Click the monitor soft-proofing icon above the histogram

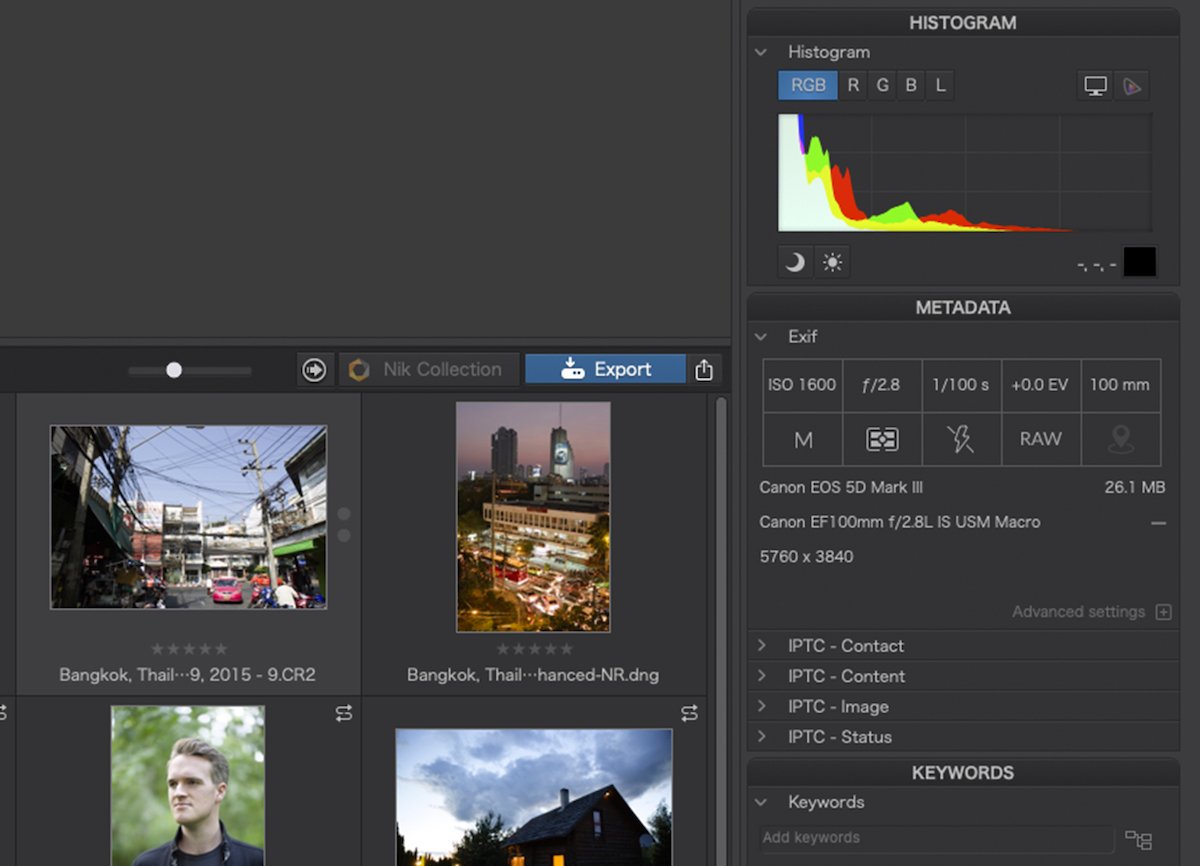1094,86
